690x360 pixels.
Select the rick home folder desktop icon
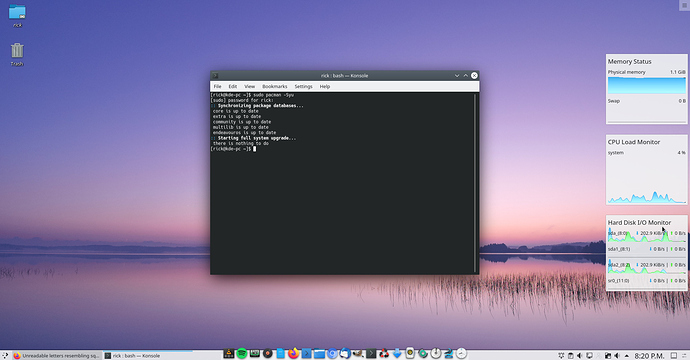[x=17, y=16]
